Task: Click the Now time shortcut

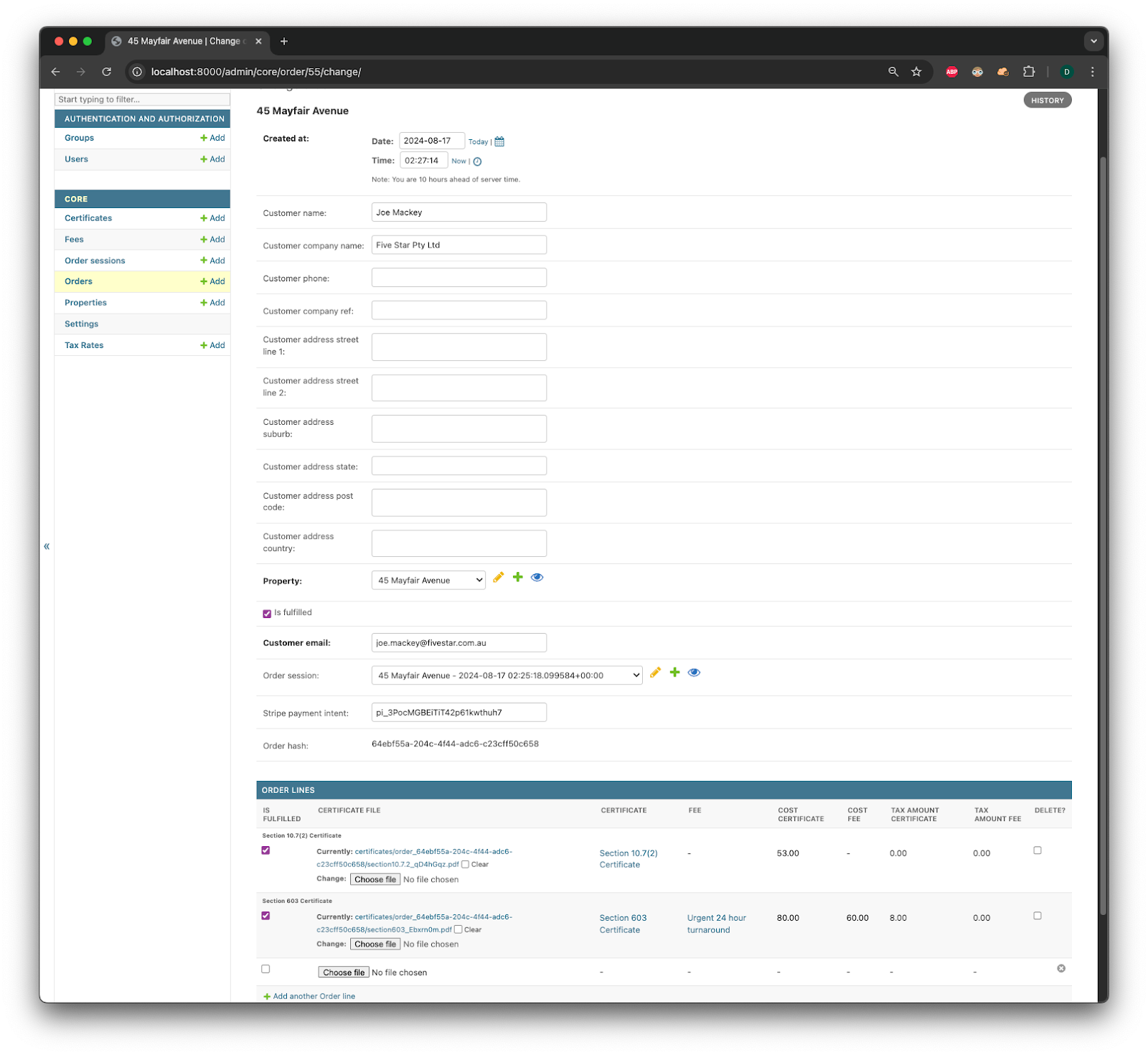Action: coord(458,161)
